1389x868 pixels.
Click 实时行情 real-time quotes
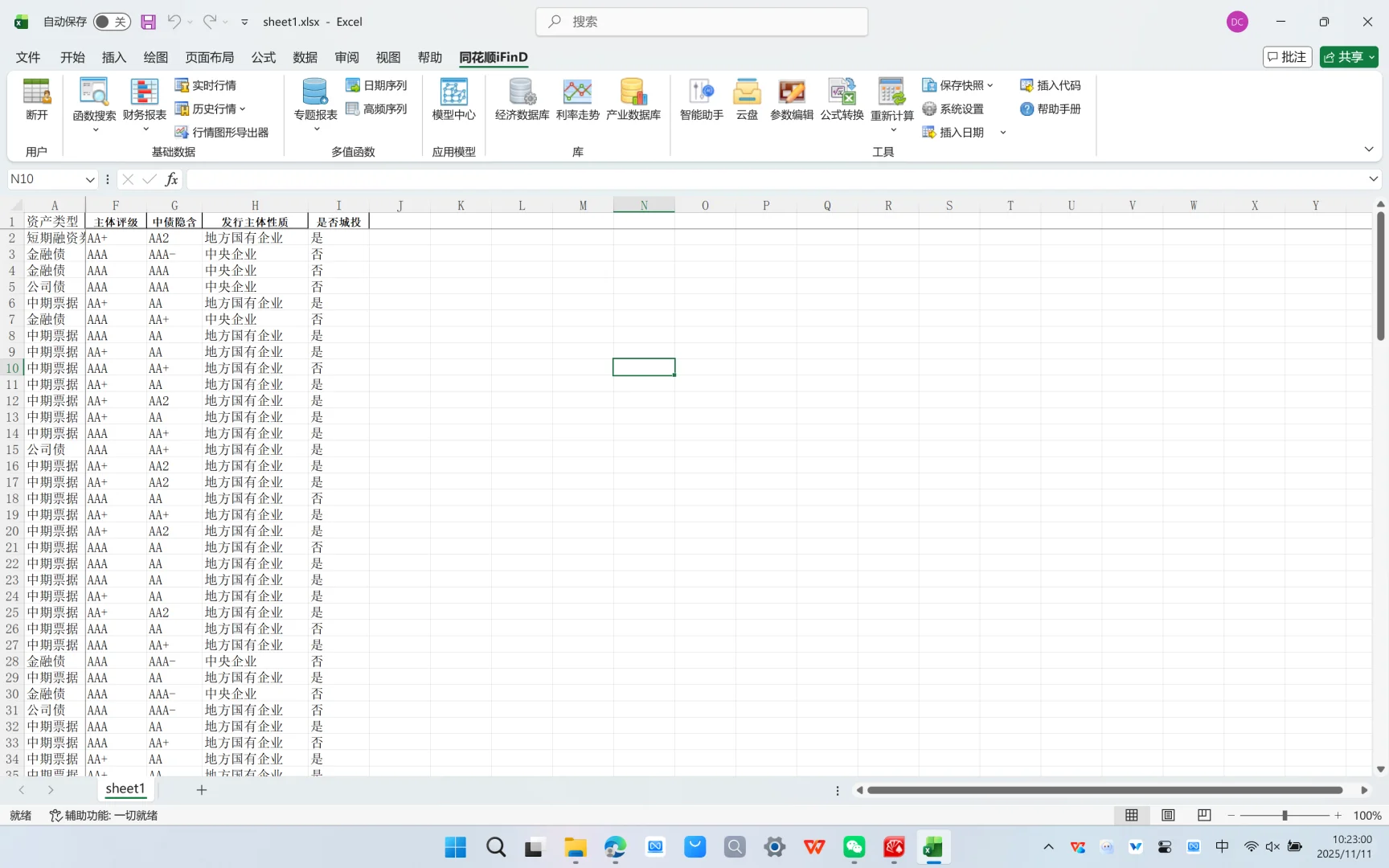click(206, 85)
